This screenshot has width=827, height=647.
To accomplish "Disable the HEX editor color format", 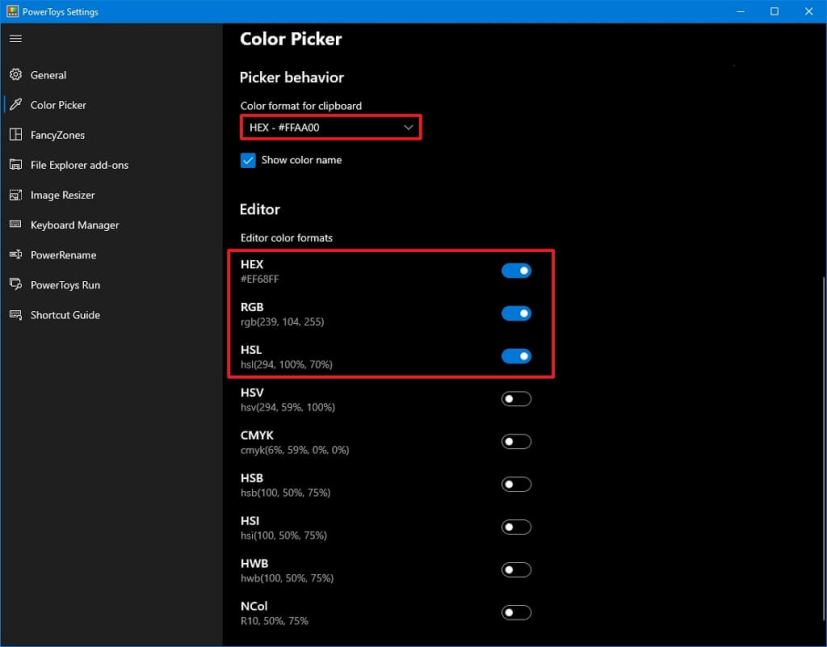I will click(516, 270).
